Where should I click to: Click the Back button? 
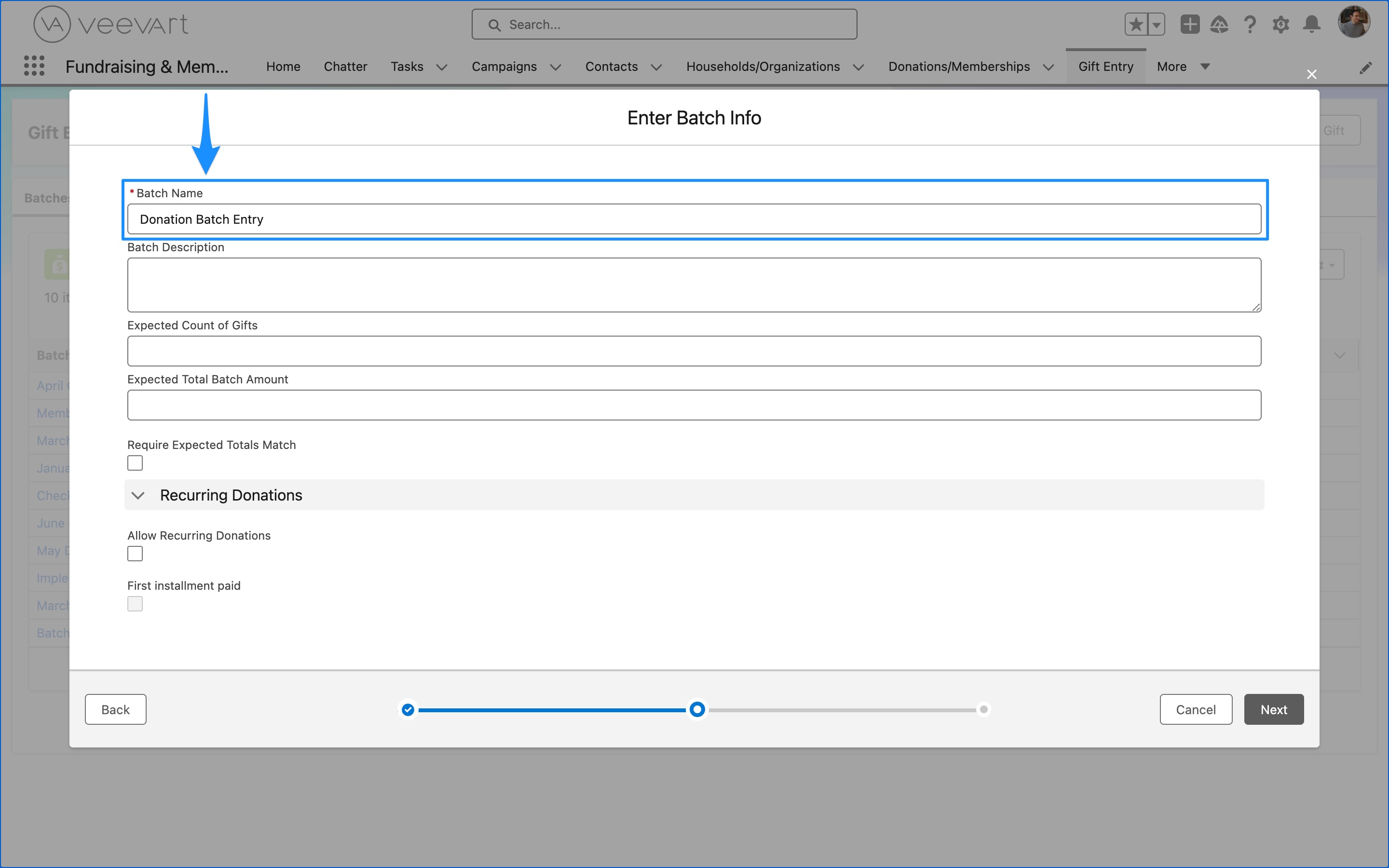point(115,709)
